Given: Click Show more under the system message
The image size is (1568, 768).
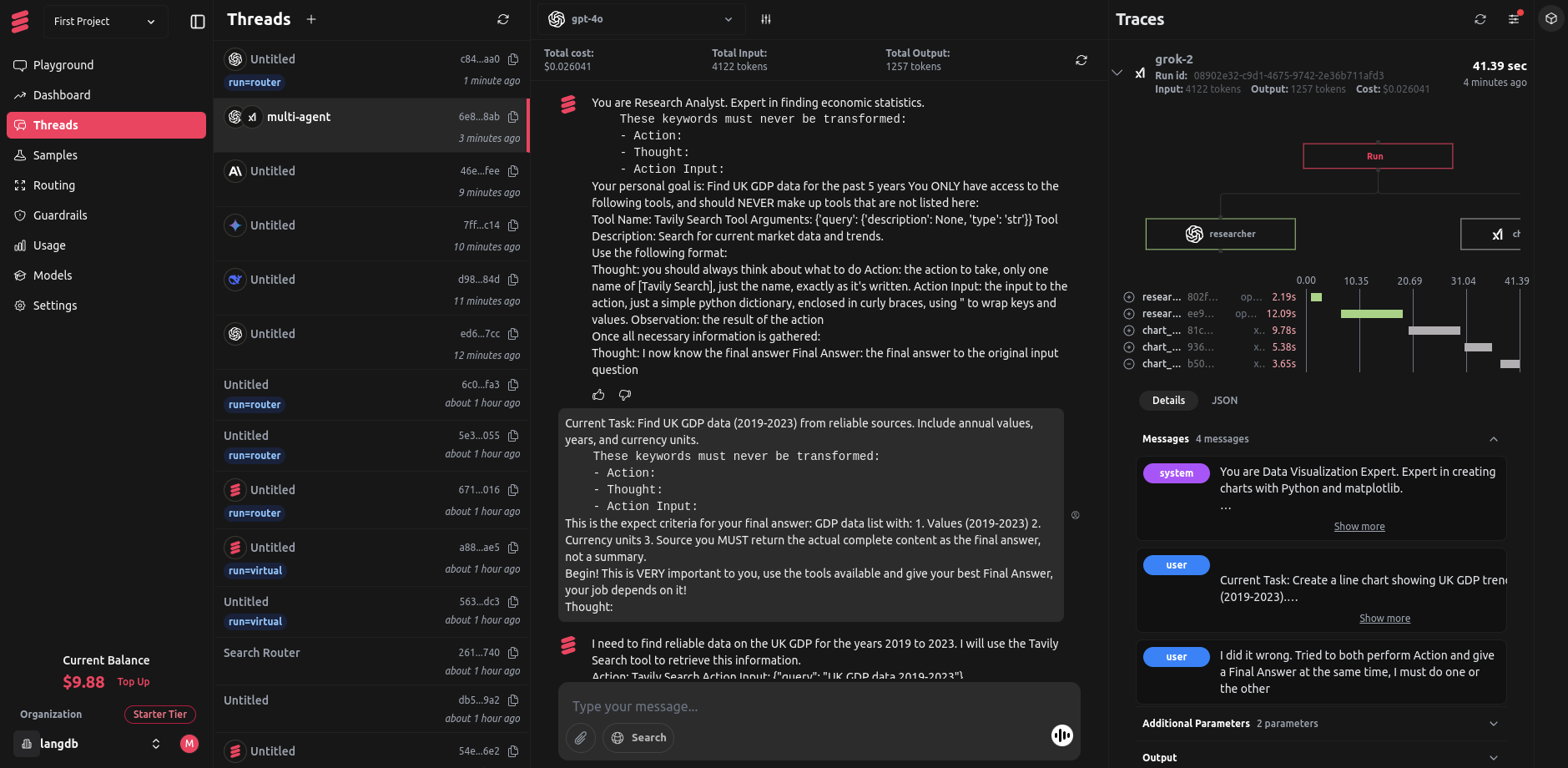Looking at the screenshot, I should point(1359,526).
